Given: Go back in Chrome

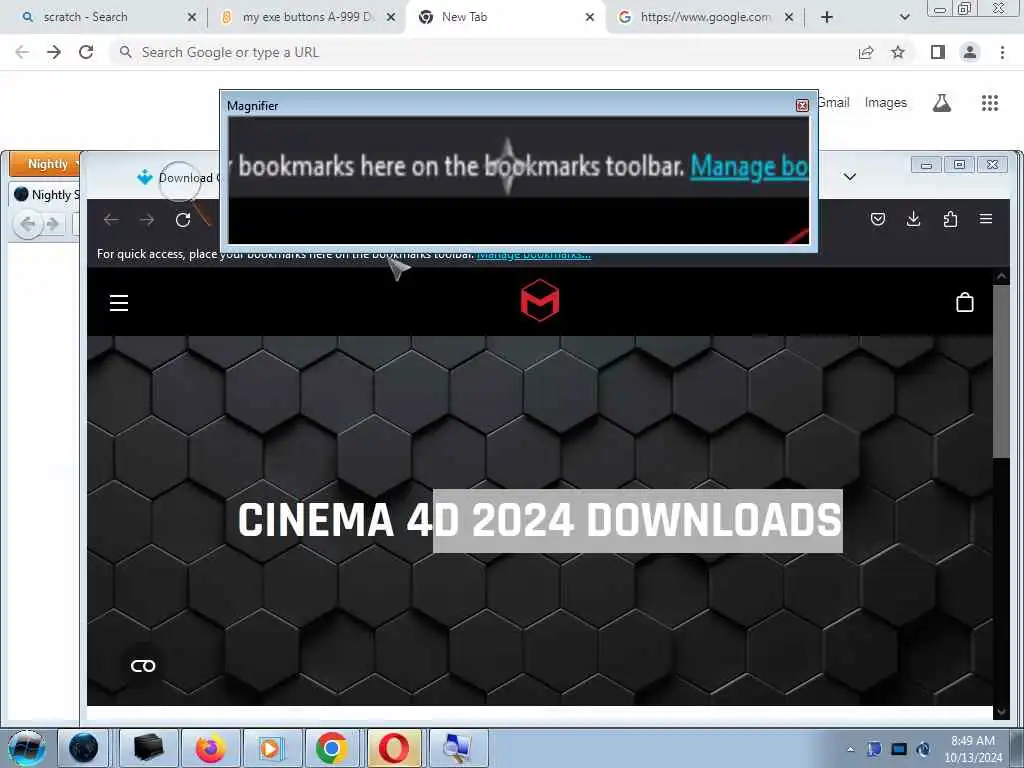Looking at the screenshot, I should (x=22, y=52).
